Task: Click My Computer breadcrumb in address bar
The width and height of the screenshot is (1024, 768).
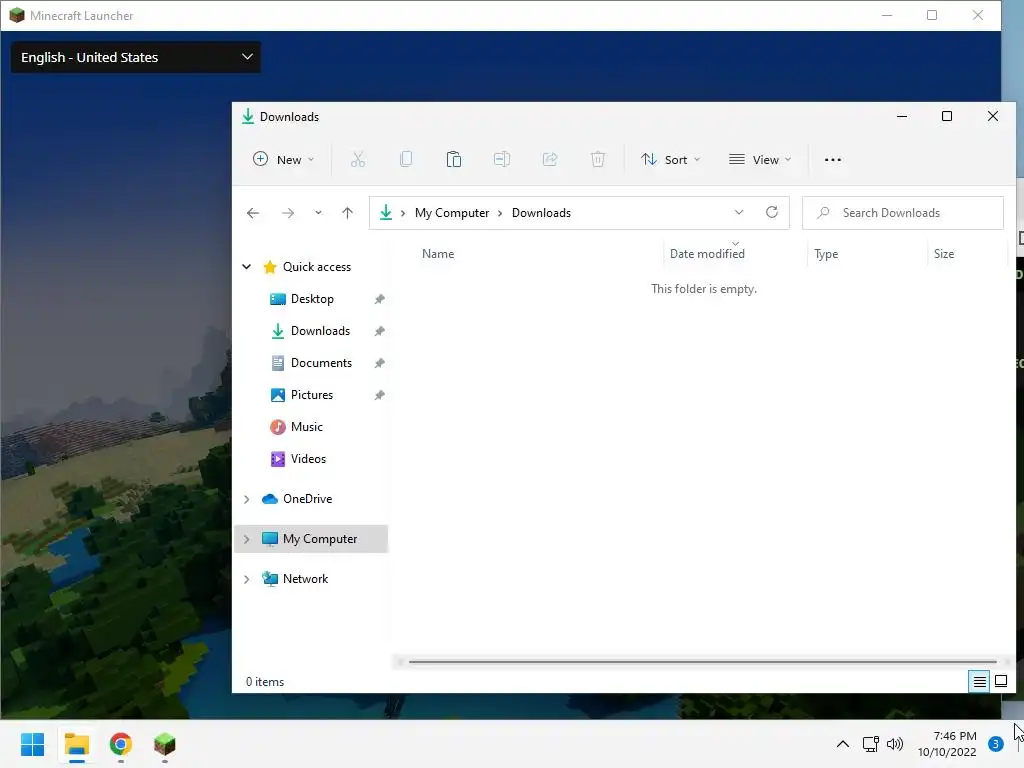Action: coord(452,213)
